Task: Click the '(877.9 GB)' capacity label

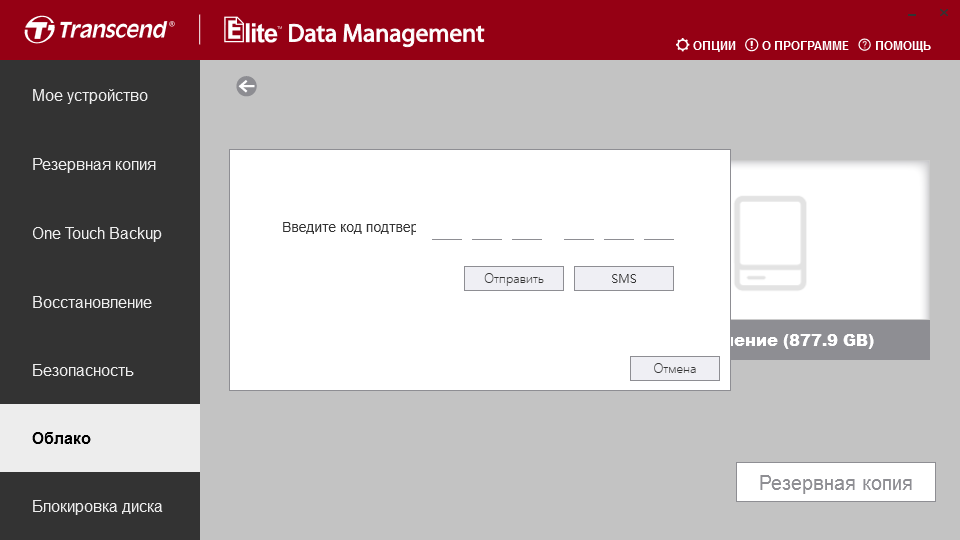Action: click(x=828, y=340)
